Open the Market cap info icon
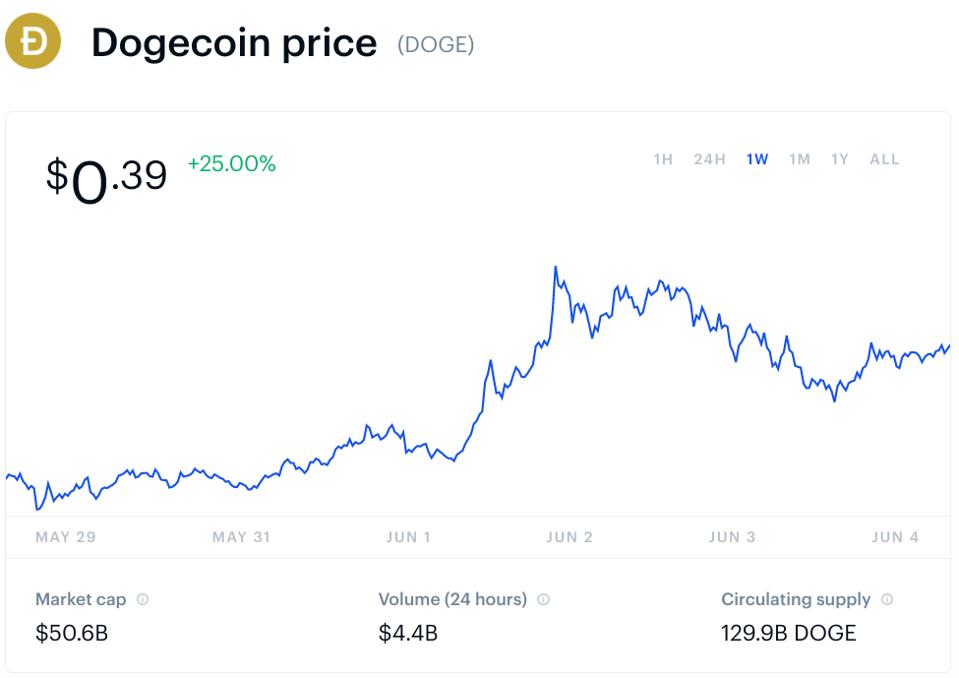 143,600
